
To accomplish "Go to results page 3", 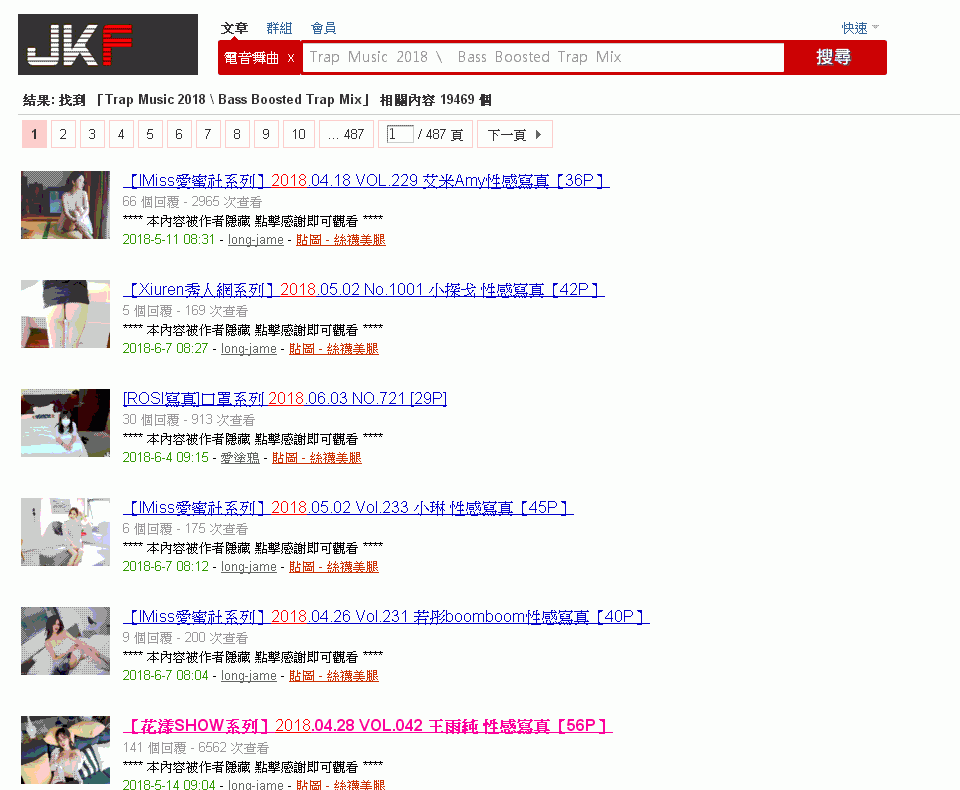I will [x=92, y=134].
